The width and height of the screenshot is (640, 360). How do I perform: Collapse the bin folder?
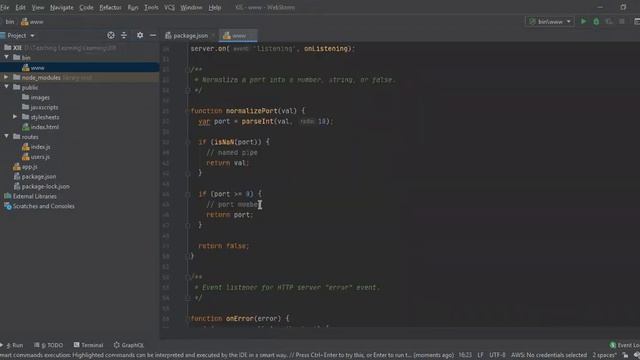coord(7,58)
